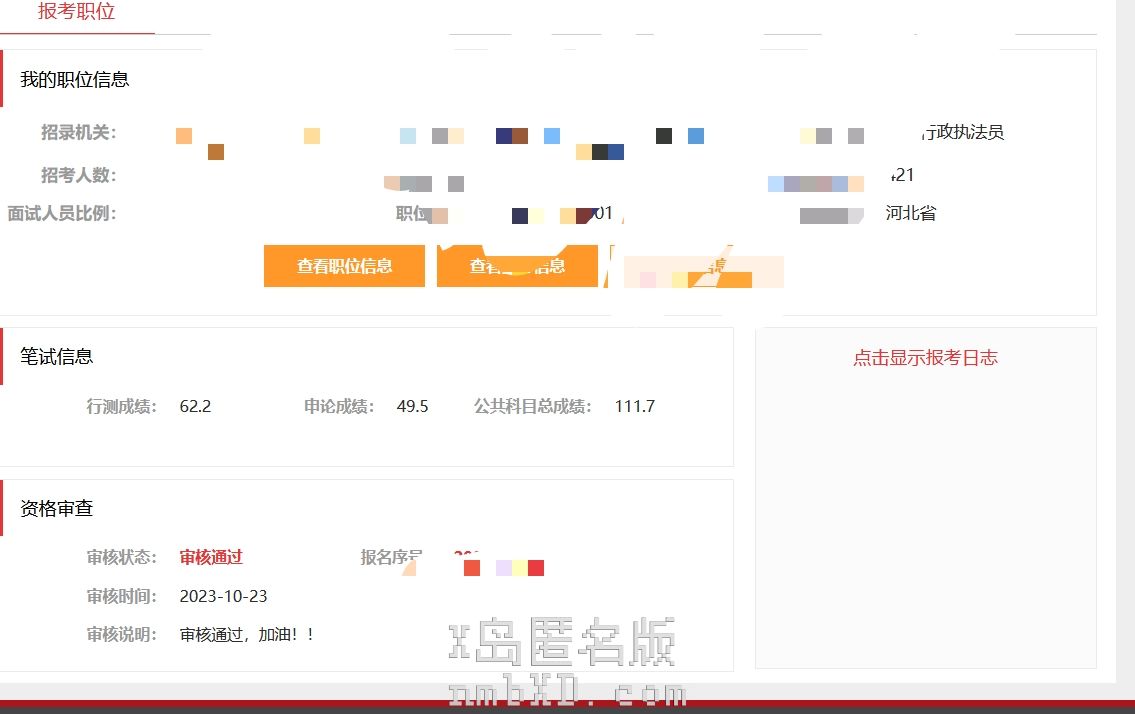Click the 招考人数 field label
Viewport: 1135px width, 714px height.
click(x=78, y=175)
